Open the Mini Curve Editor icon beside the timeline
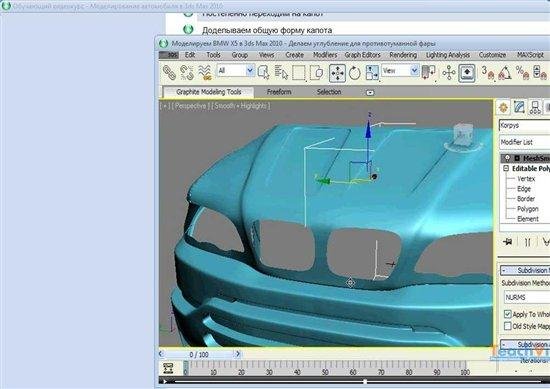 point(168,369)
